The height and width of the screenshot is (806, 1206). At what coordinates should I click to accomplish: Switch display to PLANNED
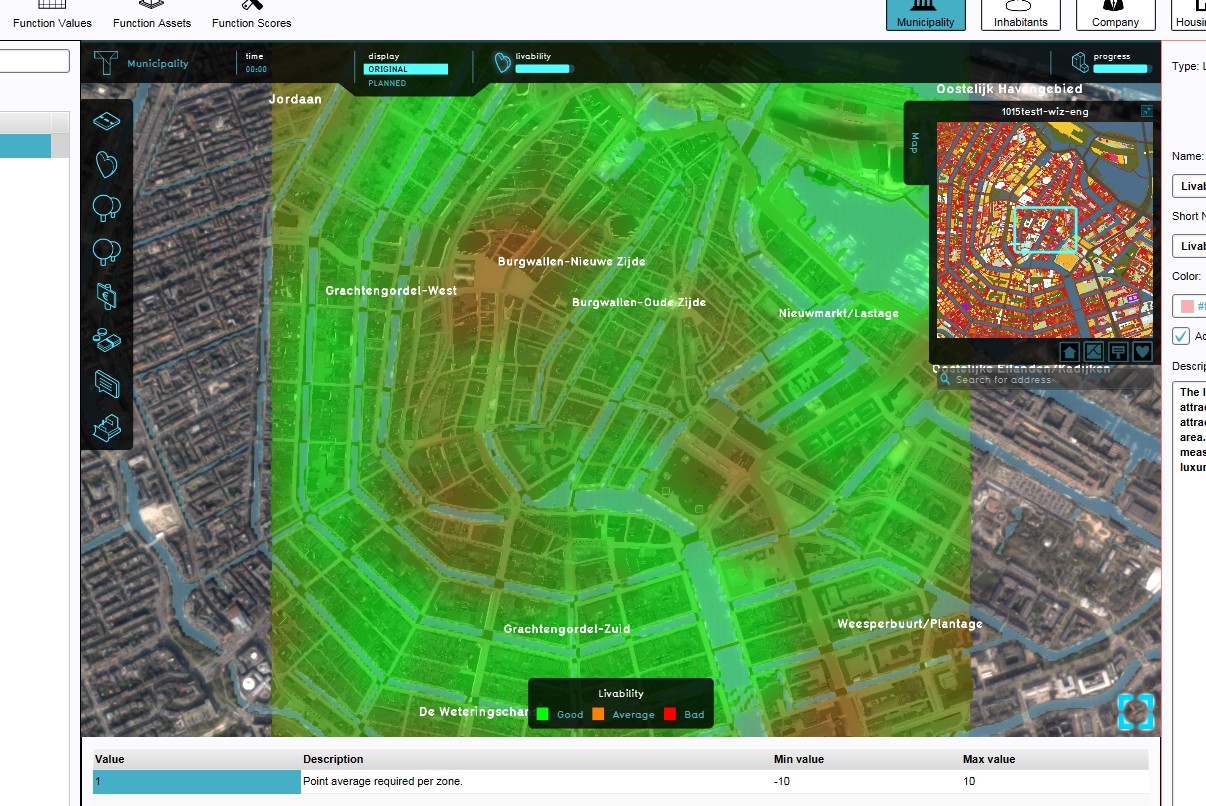(x=387, y=84)
